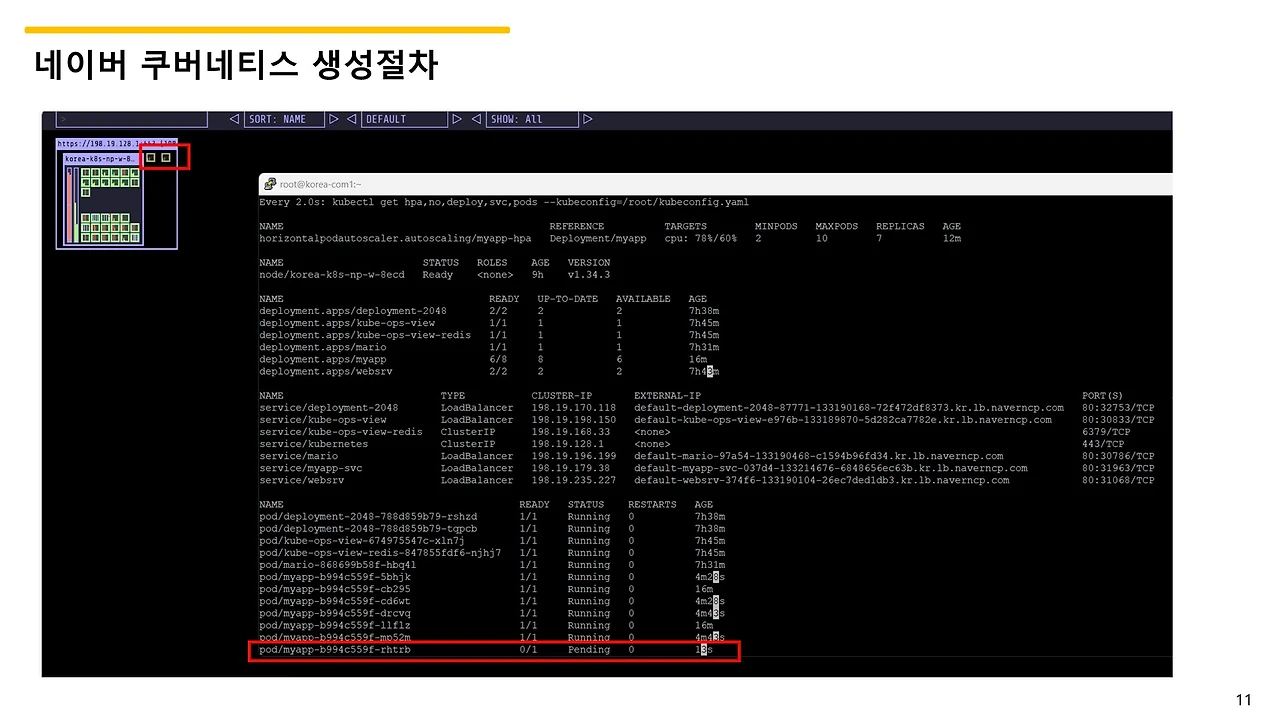The height and width of the screenshot is (720, 1280).
Task: Click the left arrow beside the DEFAULT theme box
Action: pos(350,119)
